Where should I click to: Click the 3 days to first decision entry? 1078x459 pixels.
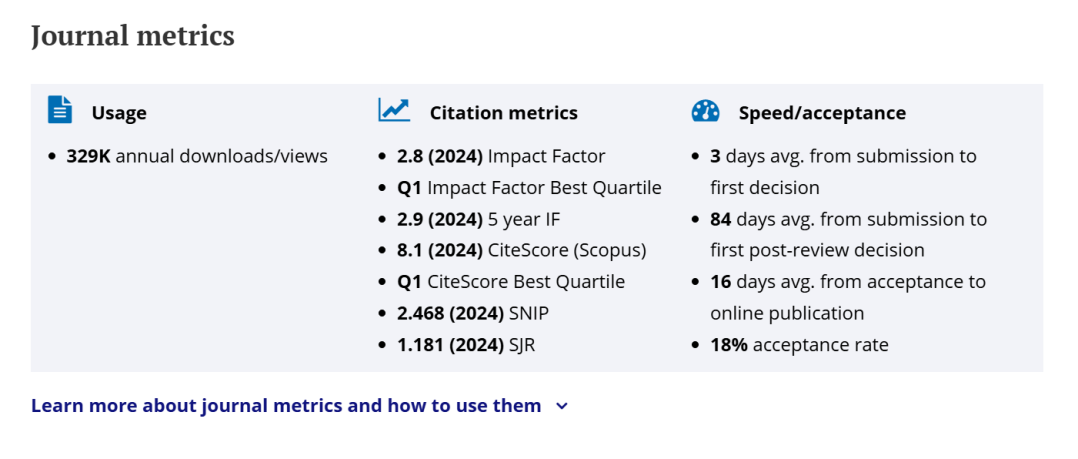(844, 172)
